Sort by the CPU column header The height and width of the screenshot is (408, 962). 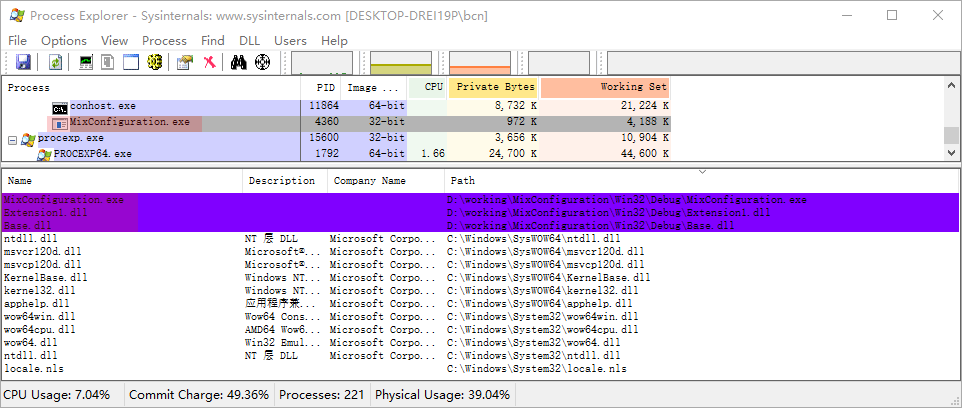pos(427,88)
